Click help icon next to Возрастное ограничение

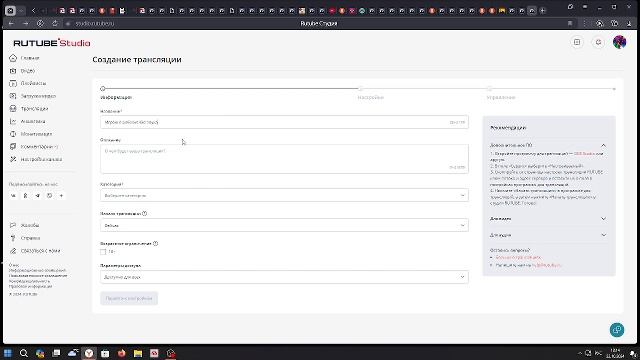point(156,243)
